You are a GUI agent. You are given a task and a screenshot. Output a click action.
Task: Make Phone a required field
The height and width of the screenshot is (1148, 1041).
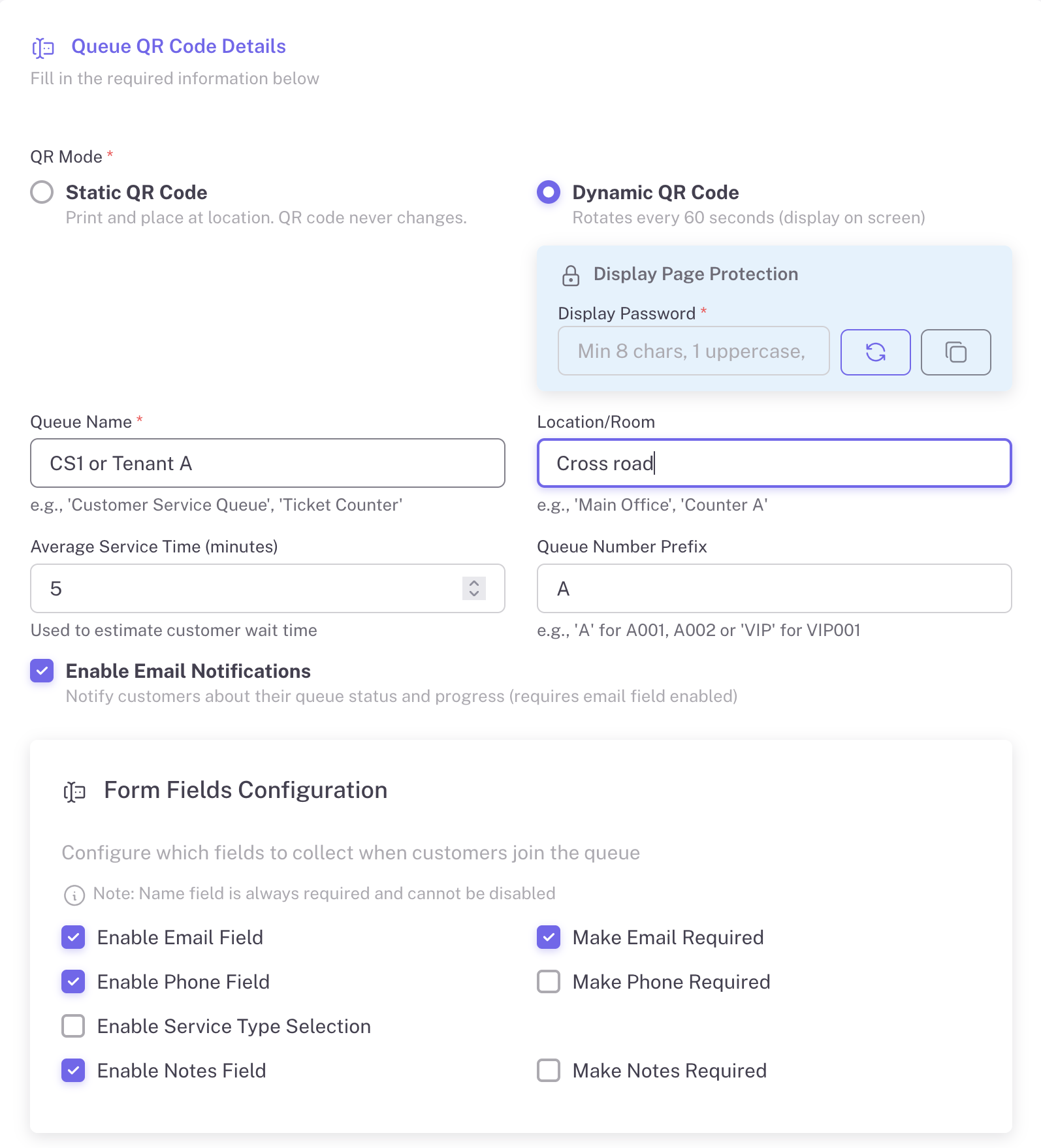(x=549, y=981)
